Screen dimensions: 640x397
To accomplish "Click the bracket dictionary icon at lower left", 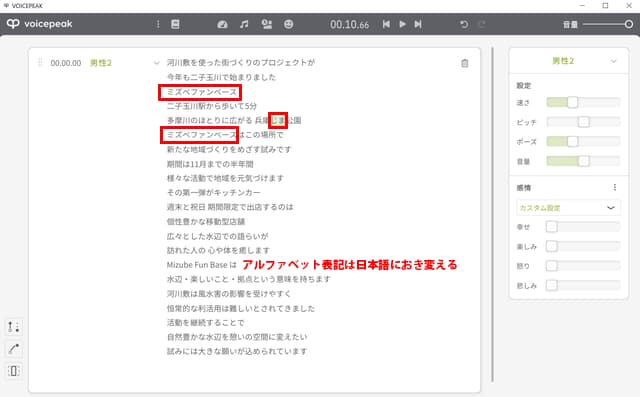I will click(13, 371).
